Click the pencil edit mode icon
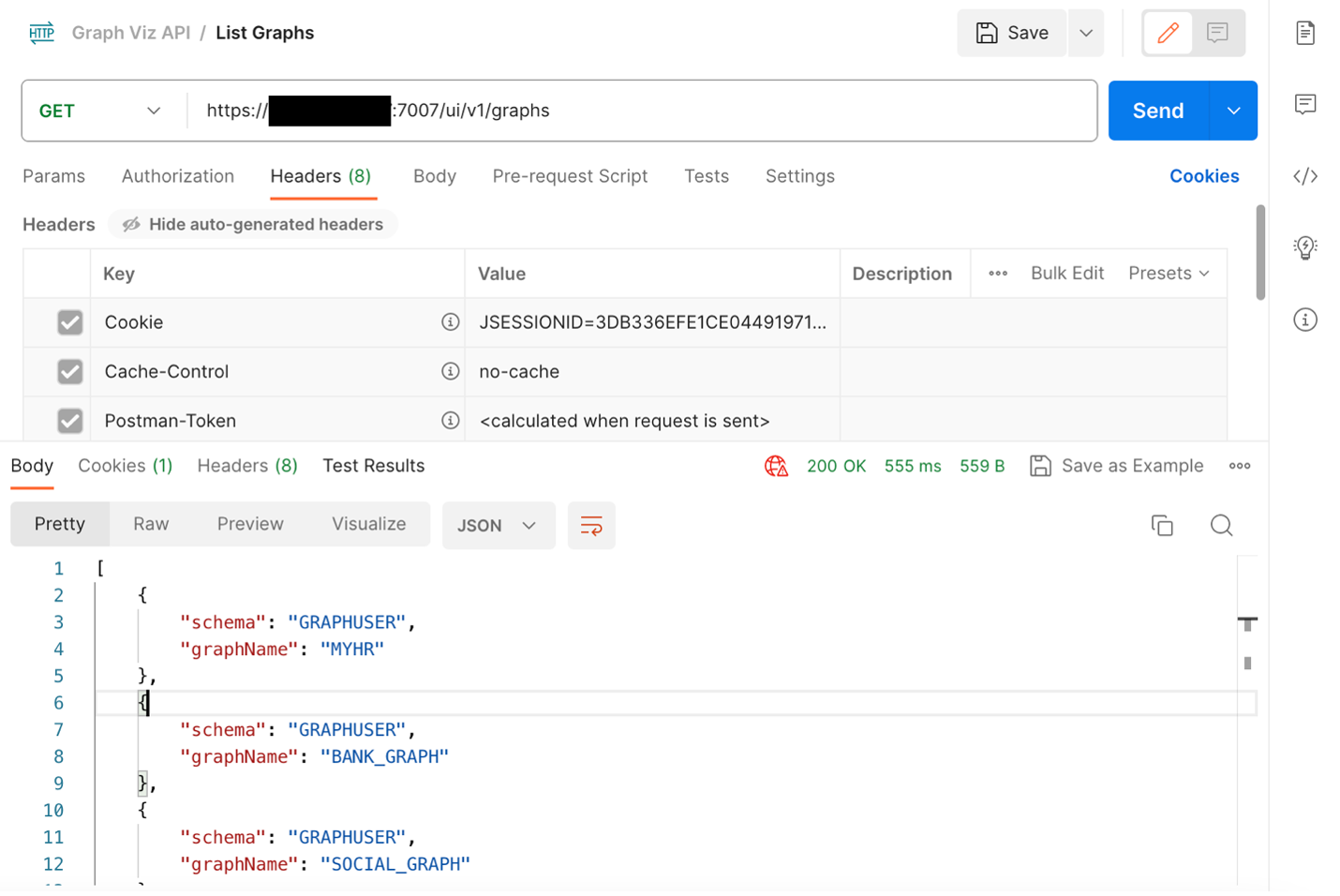1340x896 pixels. pyautogui.click(x=1168, y=33)
